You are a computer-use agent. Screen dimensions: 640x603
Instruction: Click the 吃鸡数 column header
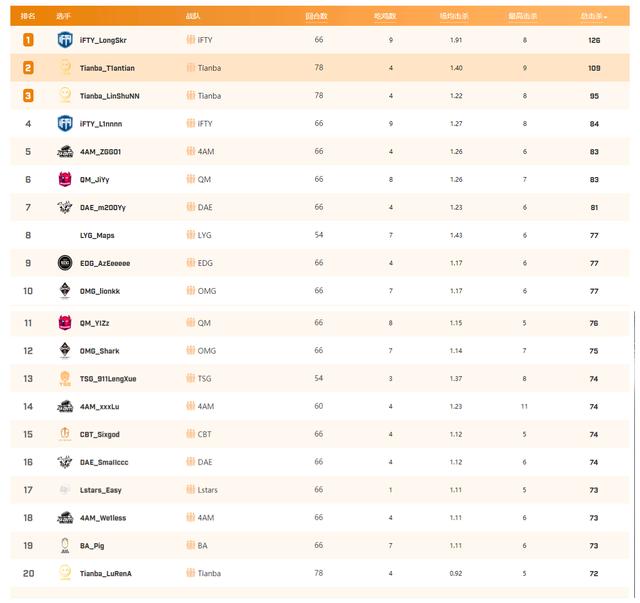click(x=385, y=16)
